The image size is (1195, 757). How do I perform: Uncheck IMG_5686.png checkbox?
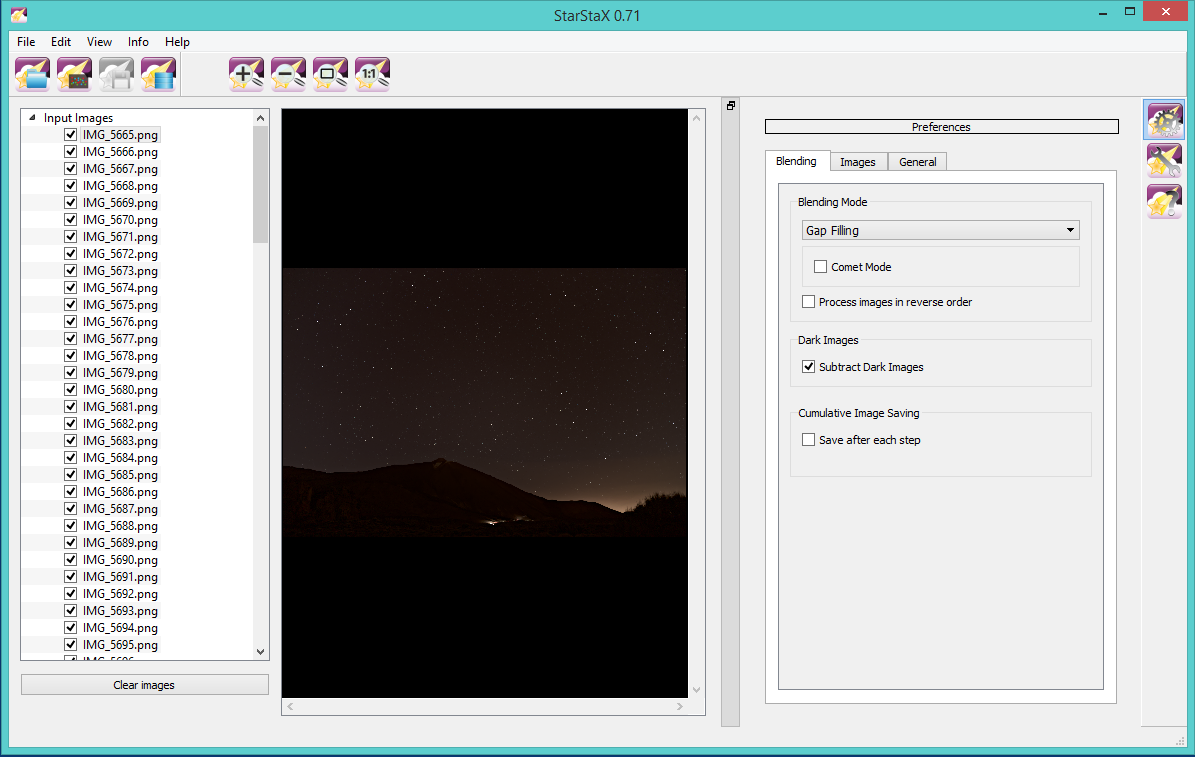[71, 492]
